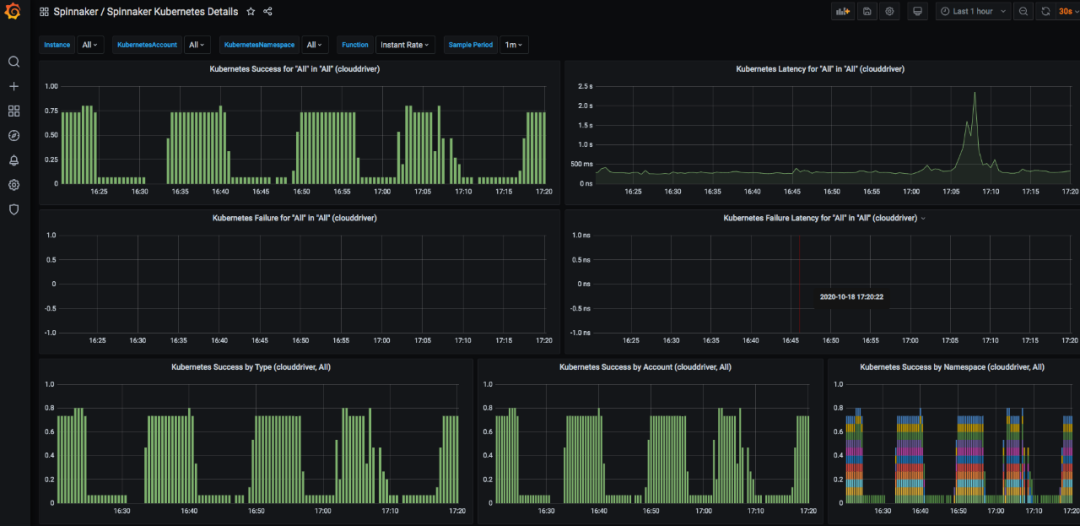Open the Kubernetes Failure Latency panel title menu
The image size is (1080, 526).
pyautogui.click(x=820, y=217)
